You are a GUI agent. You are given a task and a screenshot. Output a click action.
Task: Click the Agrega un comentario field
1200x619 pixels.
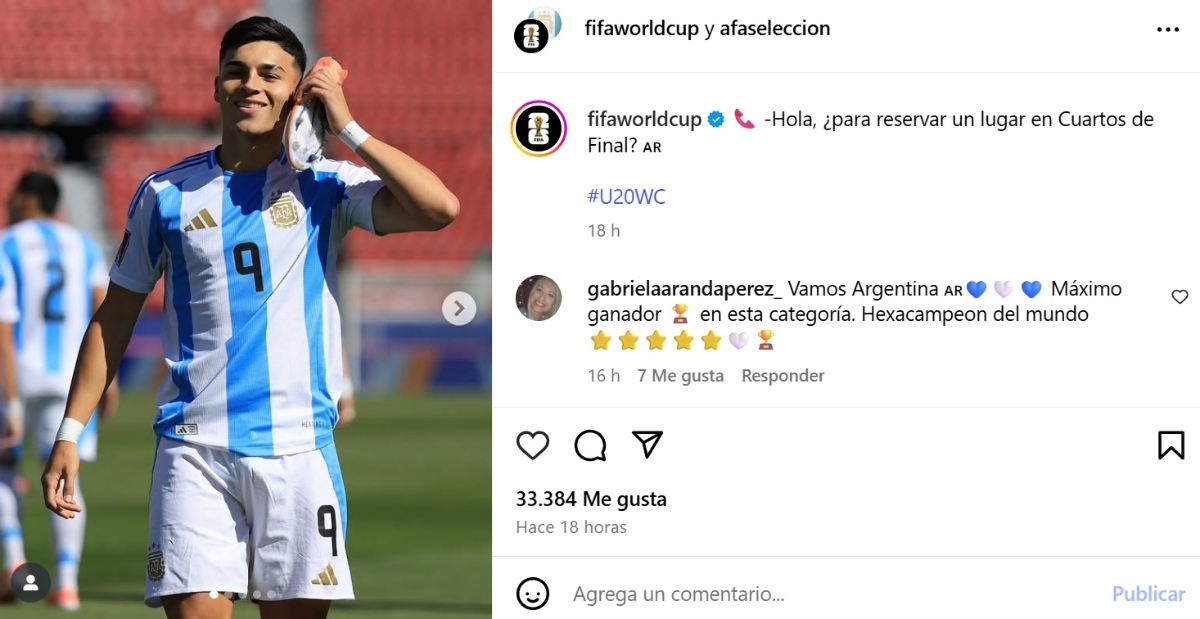click(830, 594)
